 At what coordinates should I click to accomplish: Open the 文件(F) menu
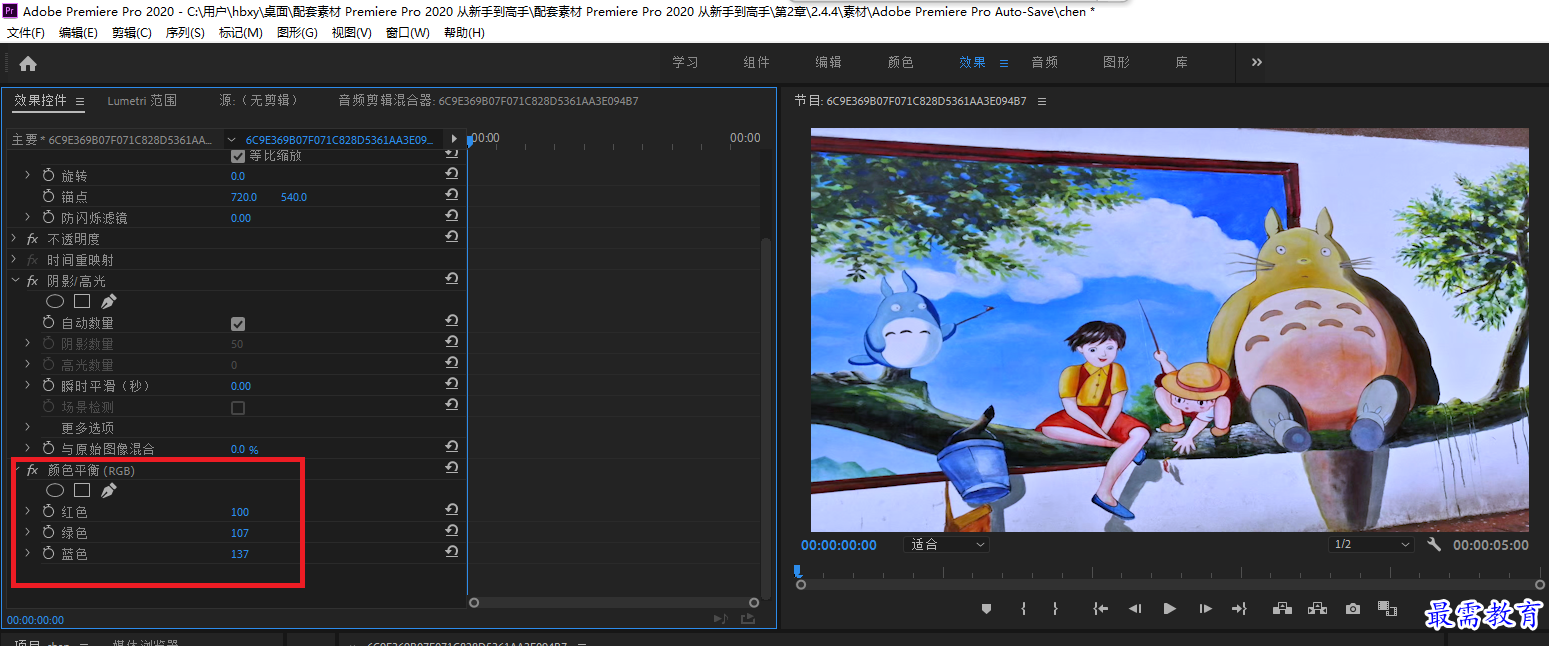(x=26, y=33)
